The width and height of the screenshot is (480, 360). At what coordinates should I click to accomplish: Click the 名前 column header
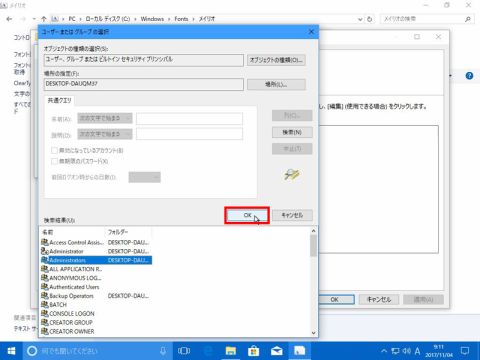72,232
